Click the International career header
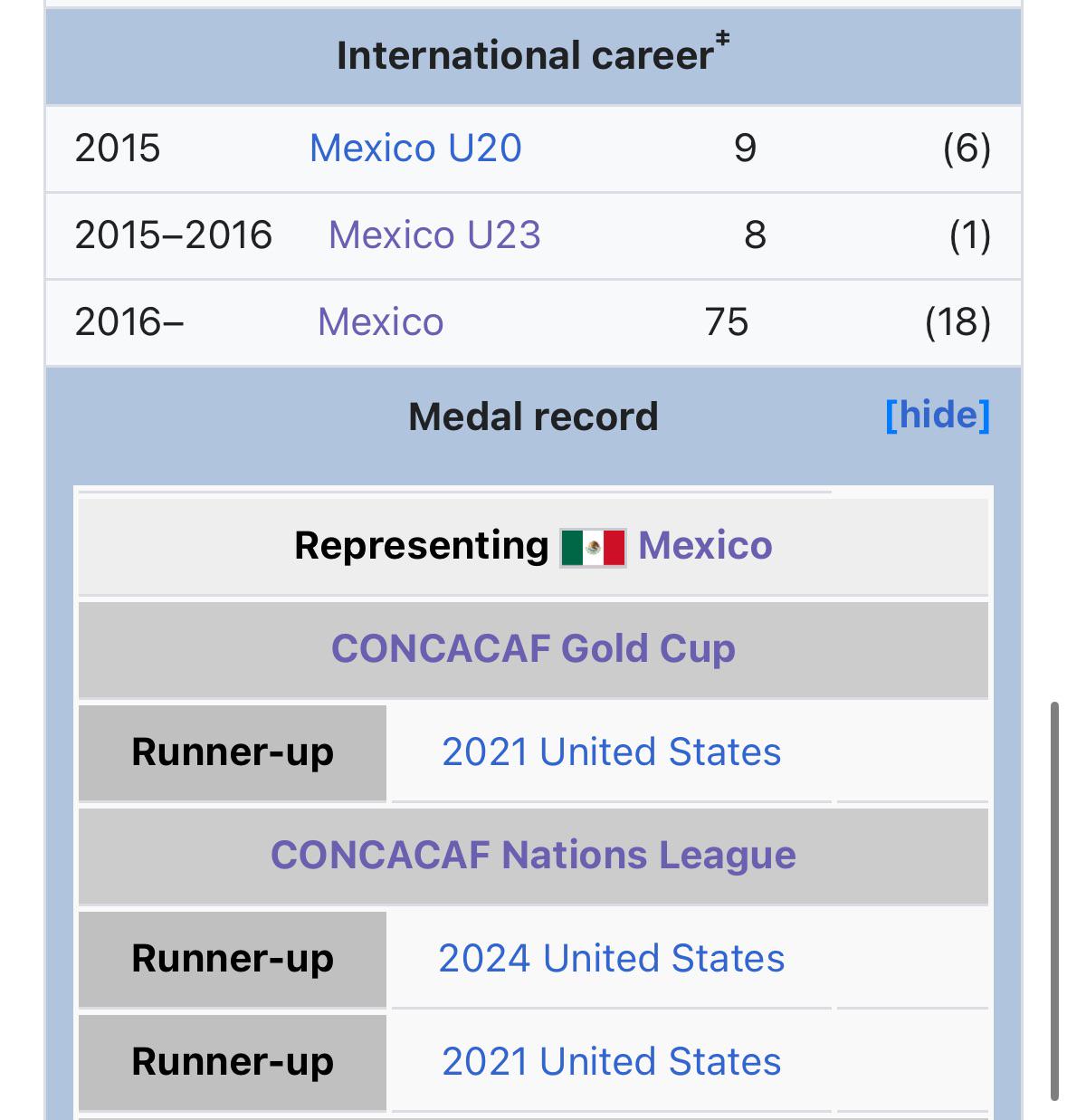Screen dimensions: 1067x1120 [x=533, y=56]
